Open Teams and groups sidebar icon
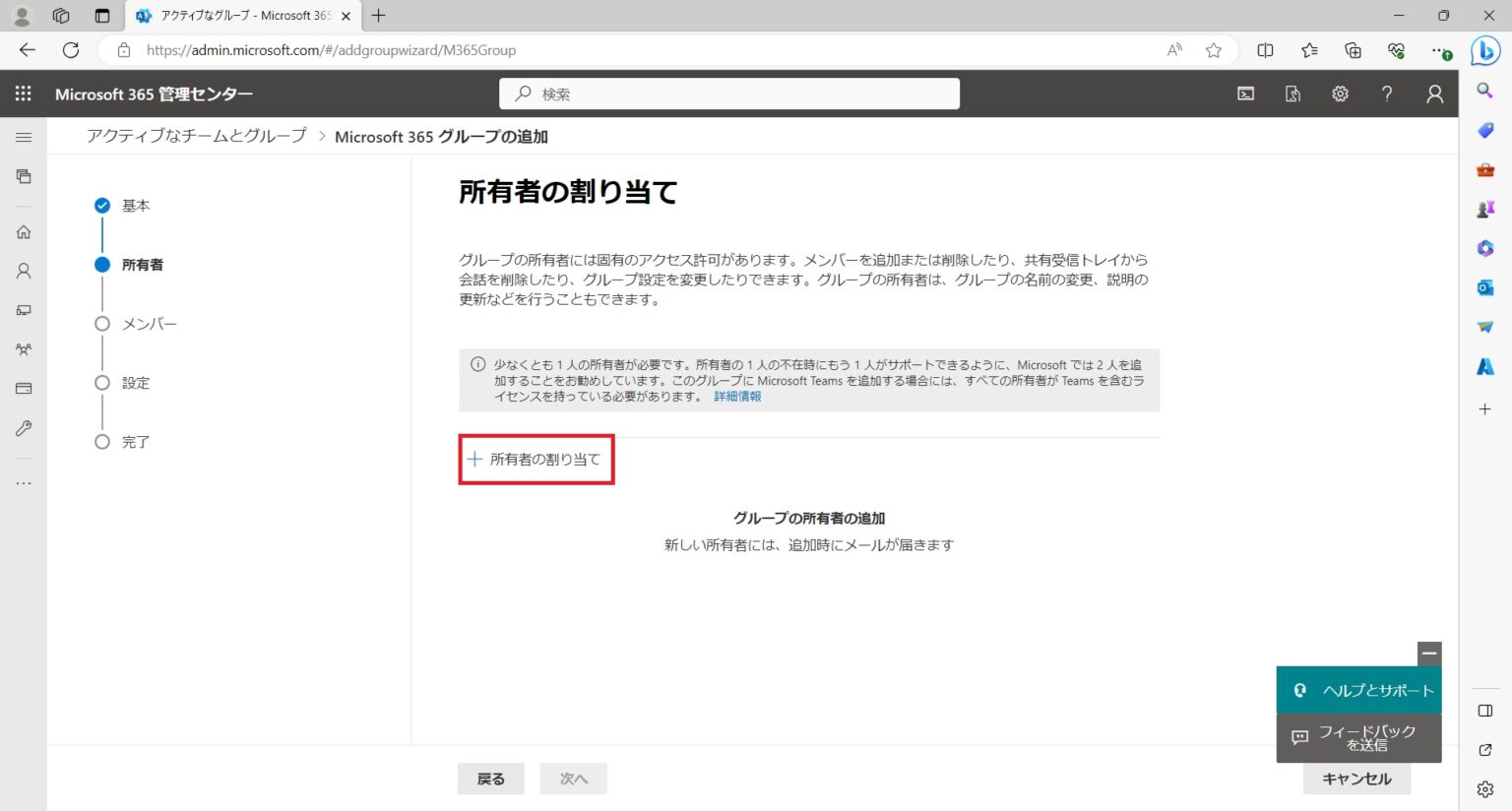 tap(24, 349)
